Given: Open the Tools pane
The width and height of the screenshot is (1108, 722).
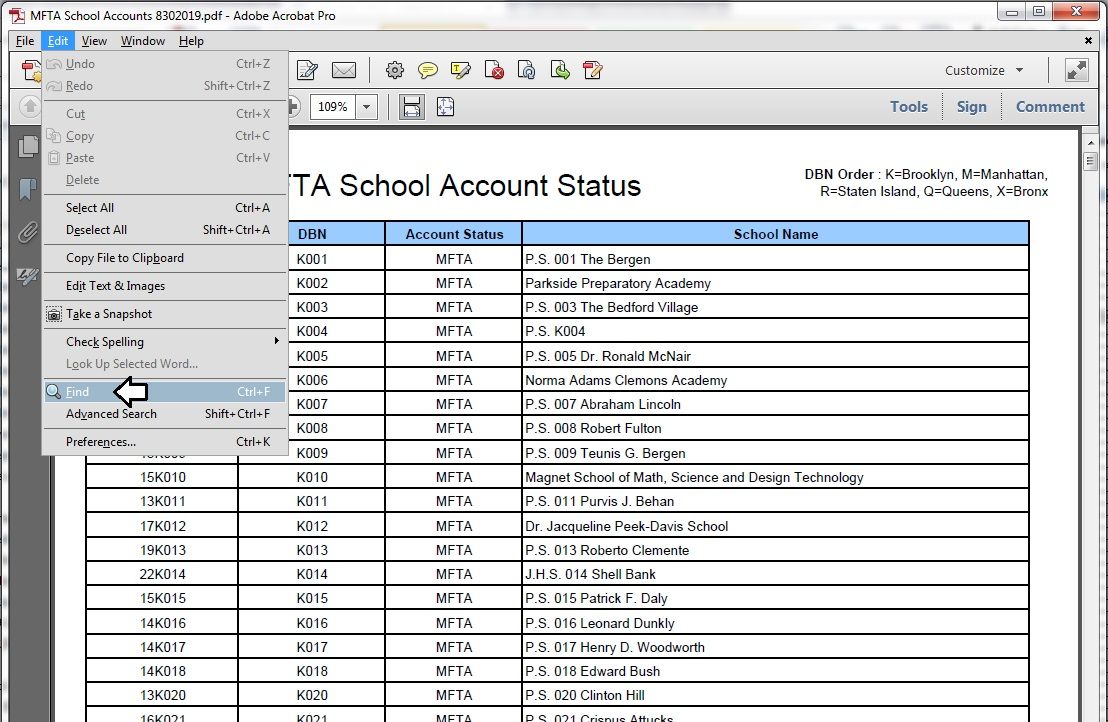Looking at the screenshot, I should (909, 107).
